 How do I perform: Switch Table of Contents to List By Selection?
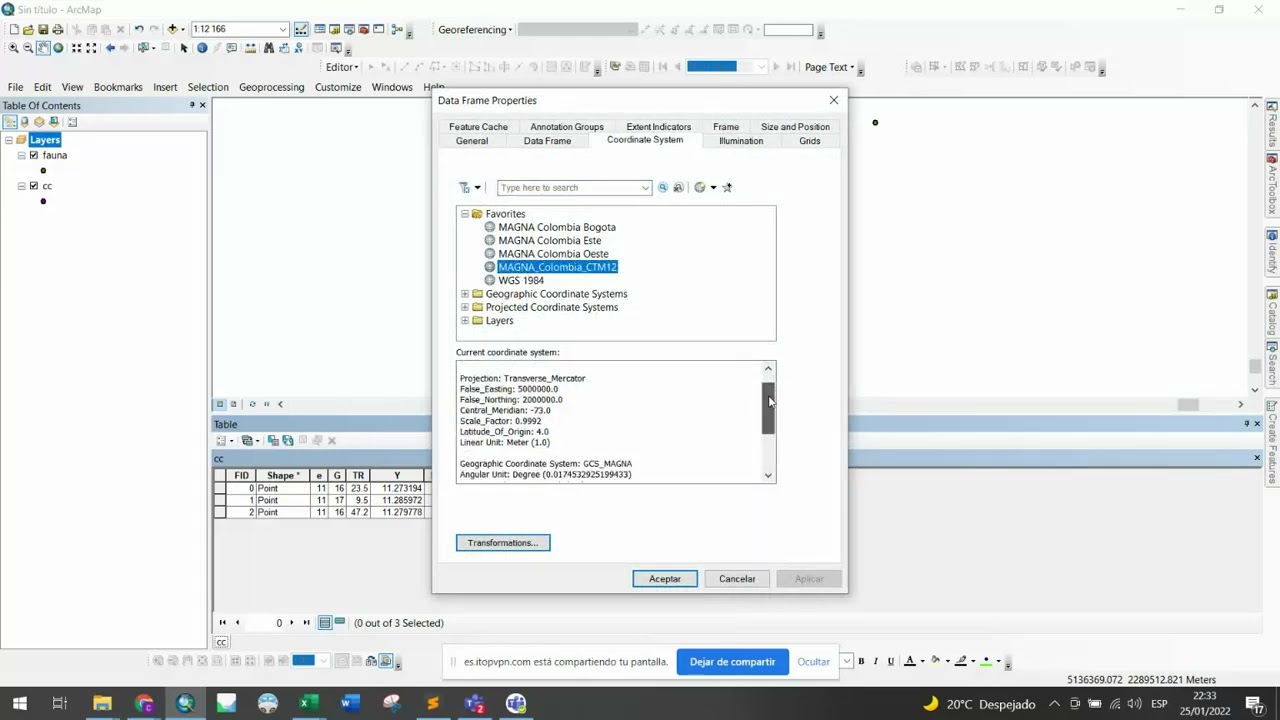coord(54,122)
